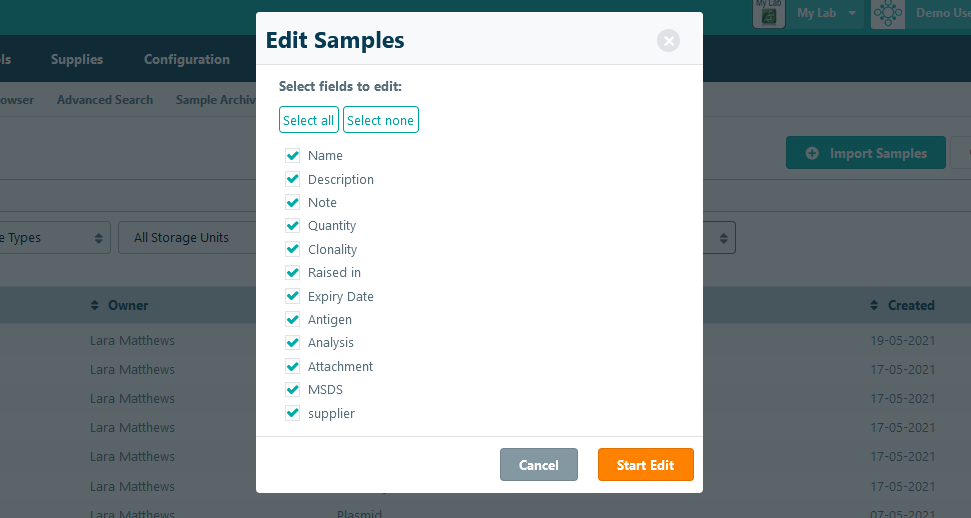Toggle the Clonality checkbox
The width and height of the screenshot is (971, 518).
coord(292,249)
